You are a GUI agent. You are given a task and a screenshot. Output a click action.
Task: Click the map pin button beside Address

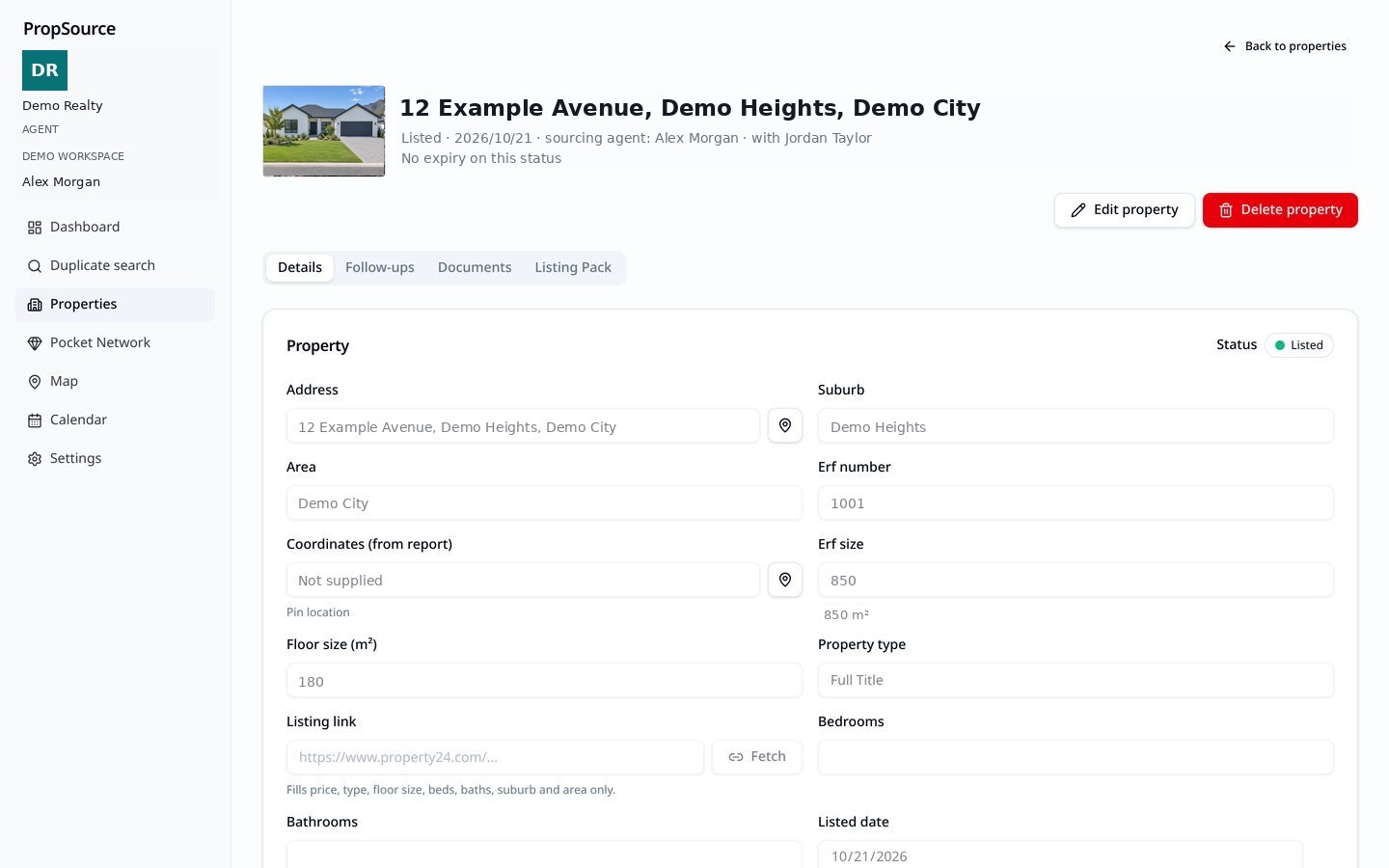click(x=785, y=425)
